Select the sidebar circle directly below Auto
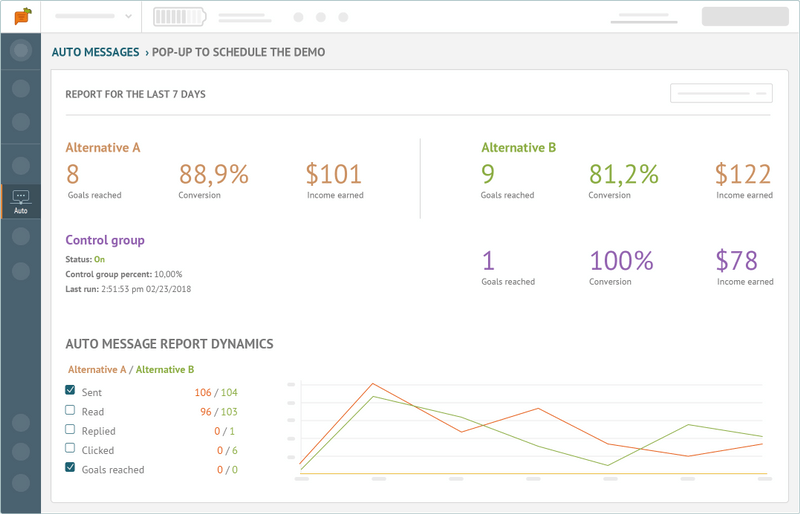Viewport: 800px width, 514px height. point(20,237)
